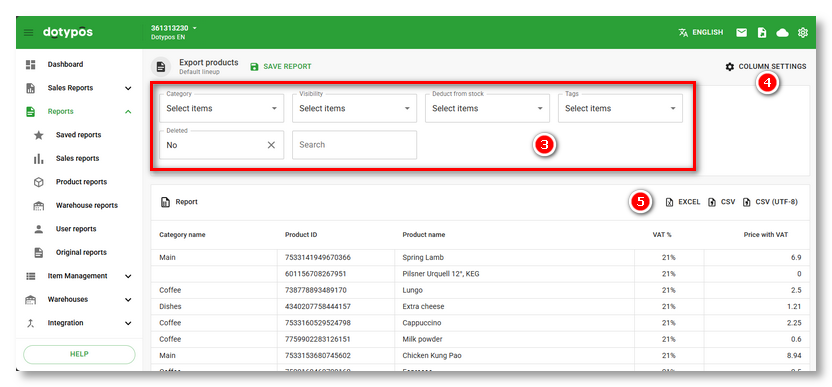832x387 pixels.
Task: Expand the Sales Reports chevron
Action: [x=128, y=88]
